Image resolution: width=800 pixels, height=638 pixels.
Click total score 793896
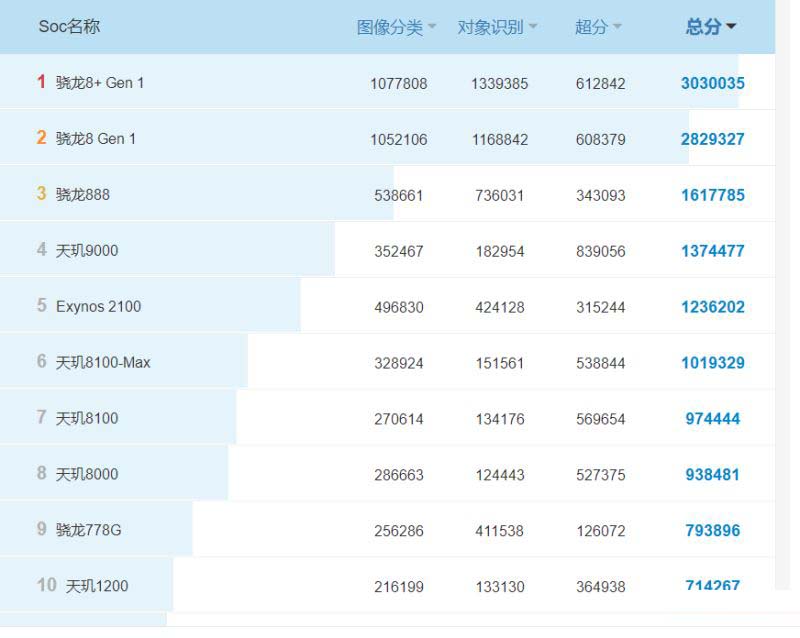[x=713, y=530]
